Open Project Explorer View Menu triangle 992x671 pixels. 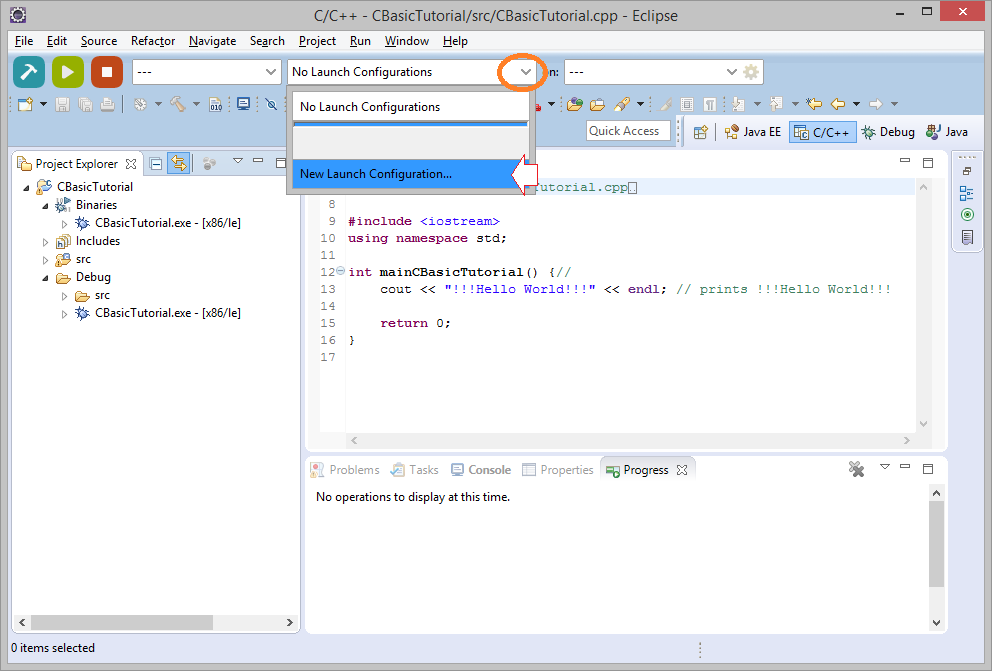pyautogui.click(x=238, y=161)
